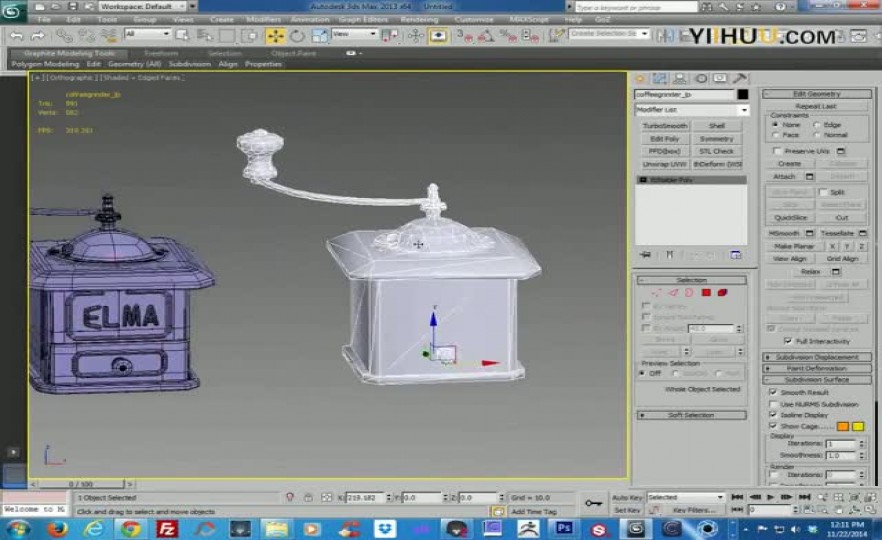The width and height of the screenshot is (882, 540).
Task: Select the Face constraint radio button
Action: tap(776, 135)
